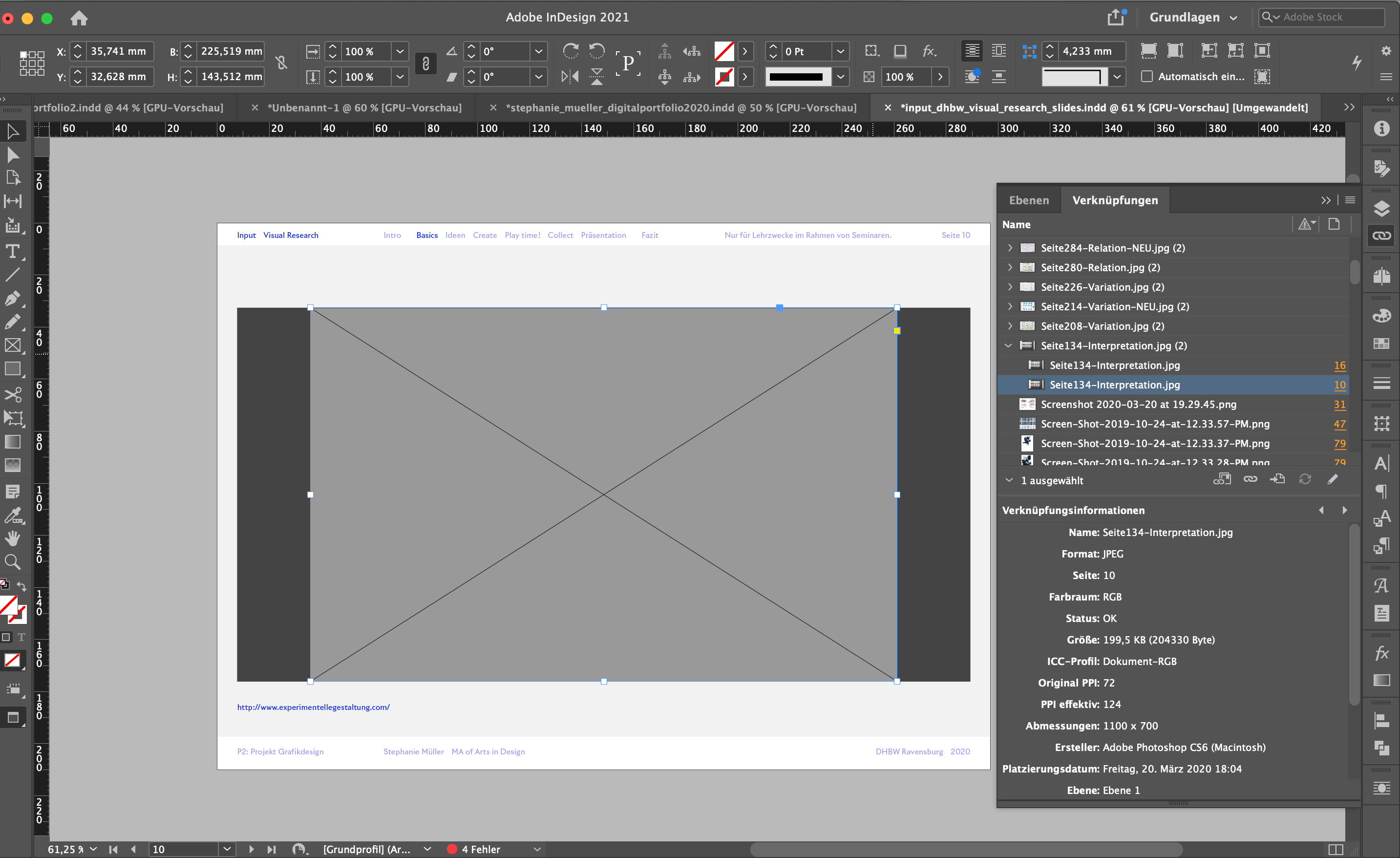Select the Pen tool
The width and height of the screenshot is (1400, 858).
pos(14,299)
